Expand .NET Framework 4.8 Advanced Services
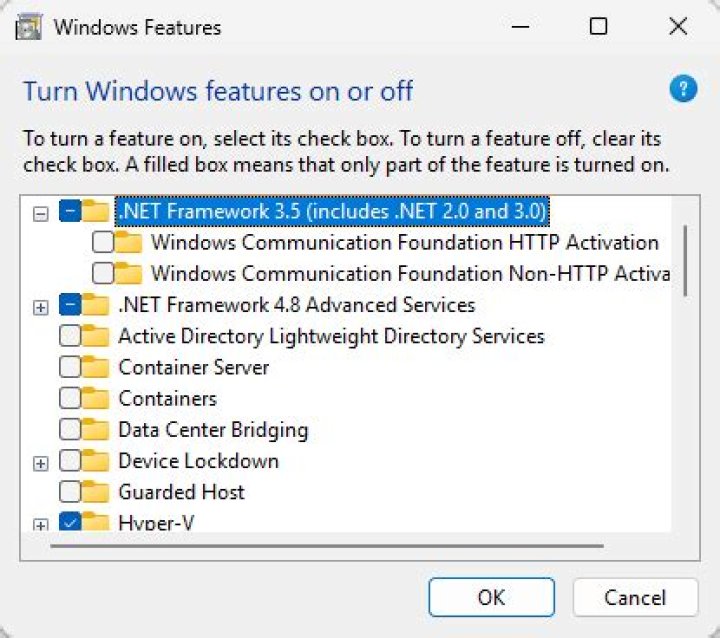This screenshot has width=720, height=638. [x=41, y=306]
